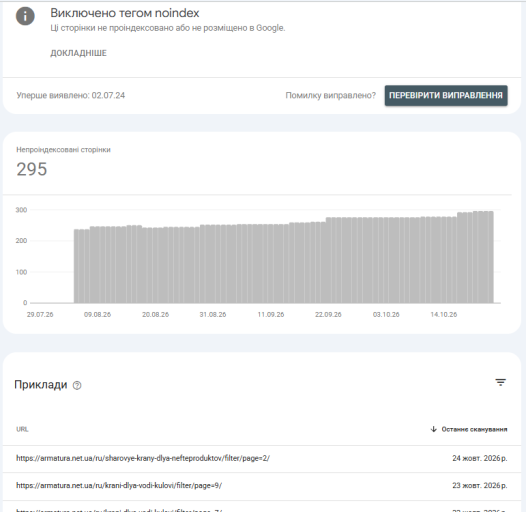Screen dimensions: 526x512
Task: Click the Помилку виправлено? text
Action: pyautogui.click(x=331, y=96)
